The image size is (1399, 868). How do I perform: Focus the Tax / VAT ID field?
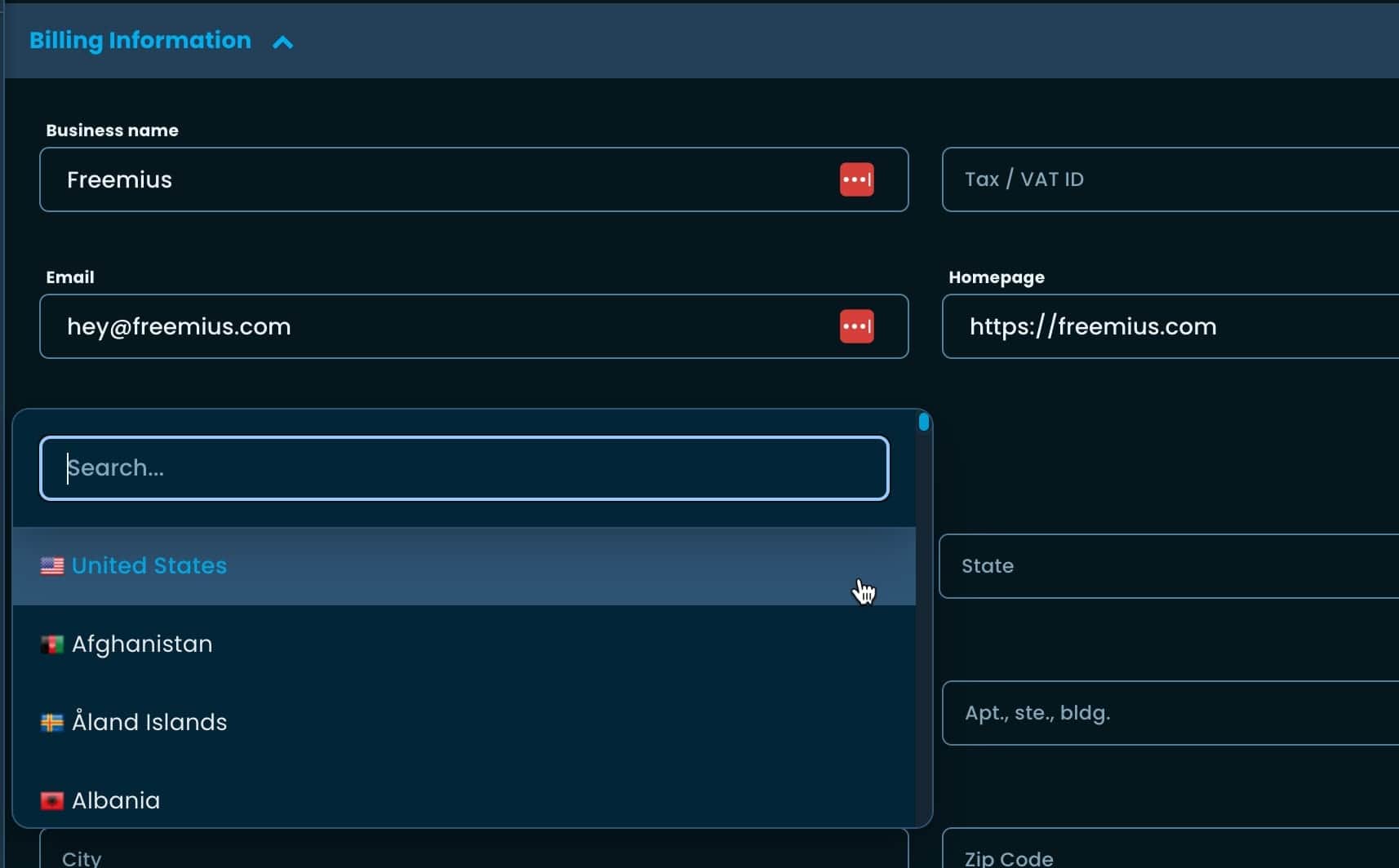(x=1170, y=179)
